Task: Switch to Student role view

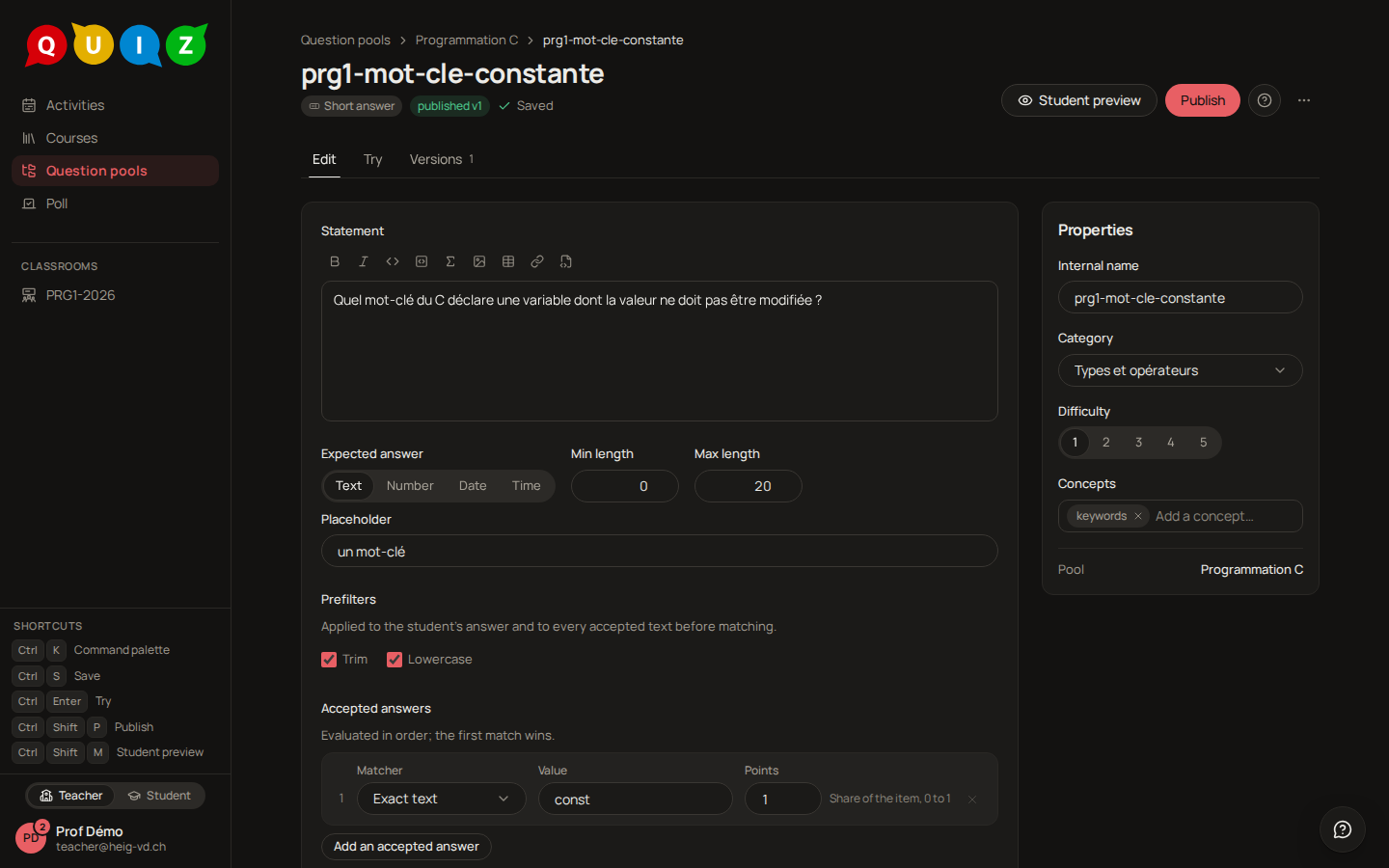Action: [160, 796]
